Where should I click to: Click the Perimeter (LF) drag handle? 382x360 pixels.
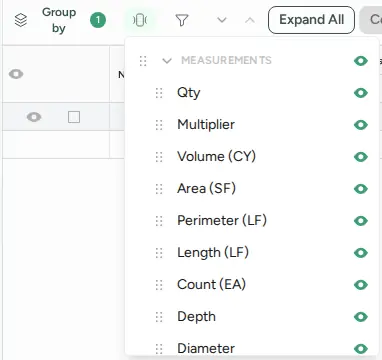click(159, 221)
